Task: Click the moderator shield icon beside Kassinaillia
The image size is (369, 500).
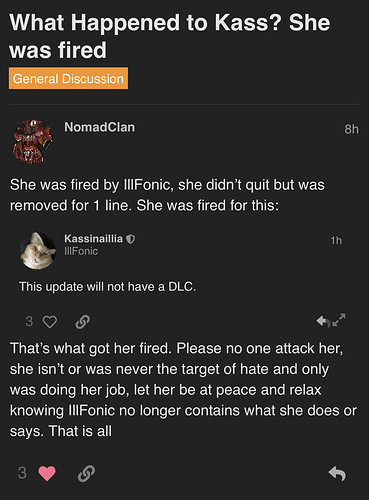Action: (131, 239)
